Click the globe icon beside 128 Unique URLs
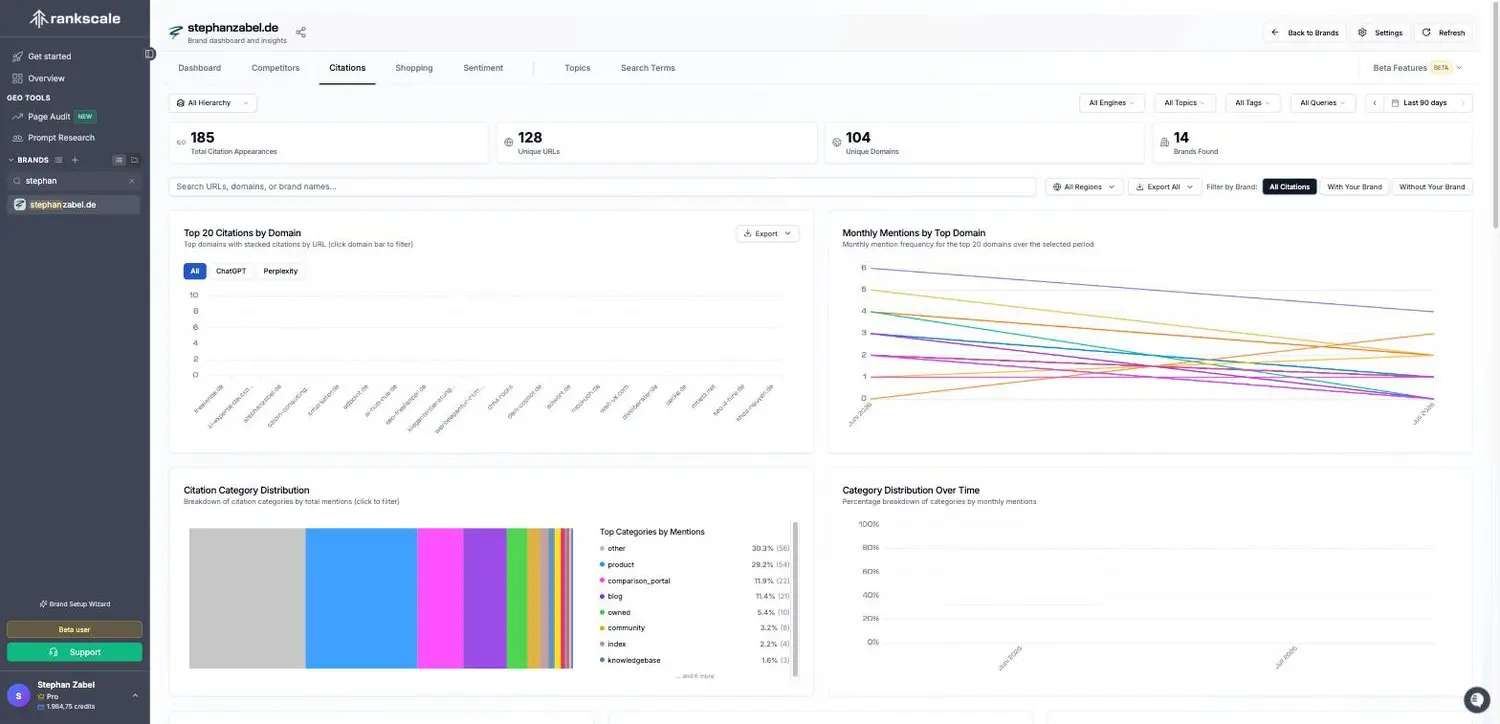The image size is (1500, 724). tap(509, 143)
